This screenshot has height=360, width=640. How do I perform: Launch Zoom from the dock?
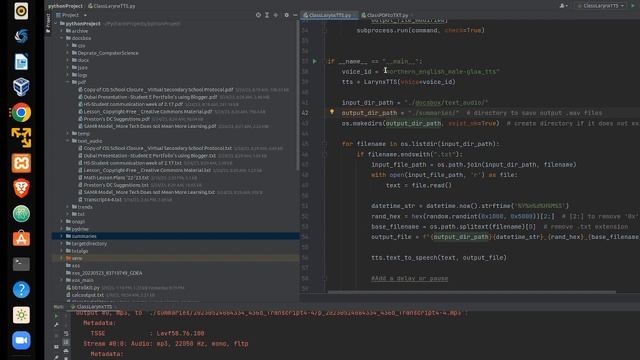click(21, 340)
